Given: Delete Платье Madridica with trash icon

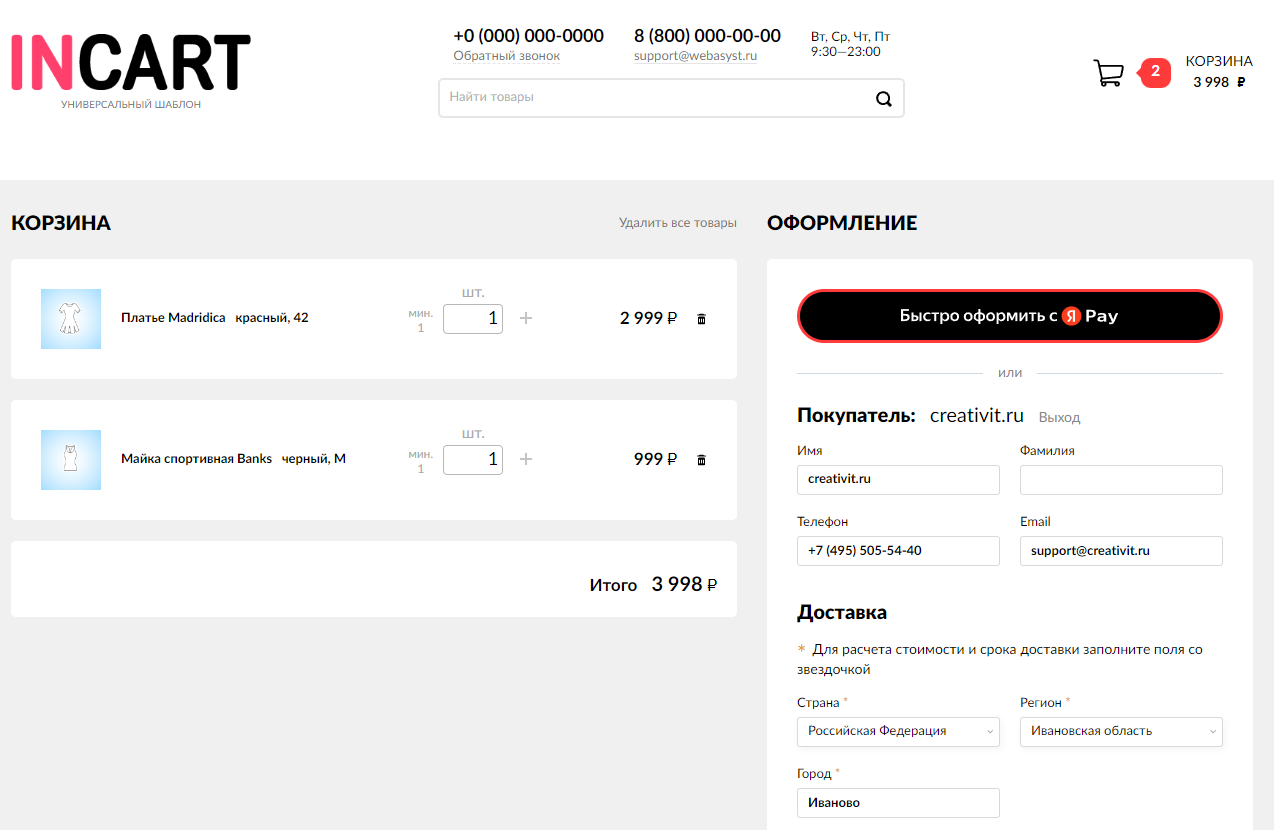Looking at the screenshot, I should tap(701, 319).
